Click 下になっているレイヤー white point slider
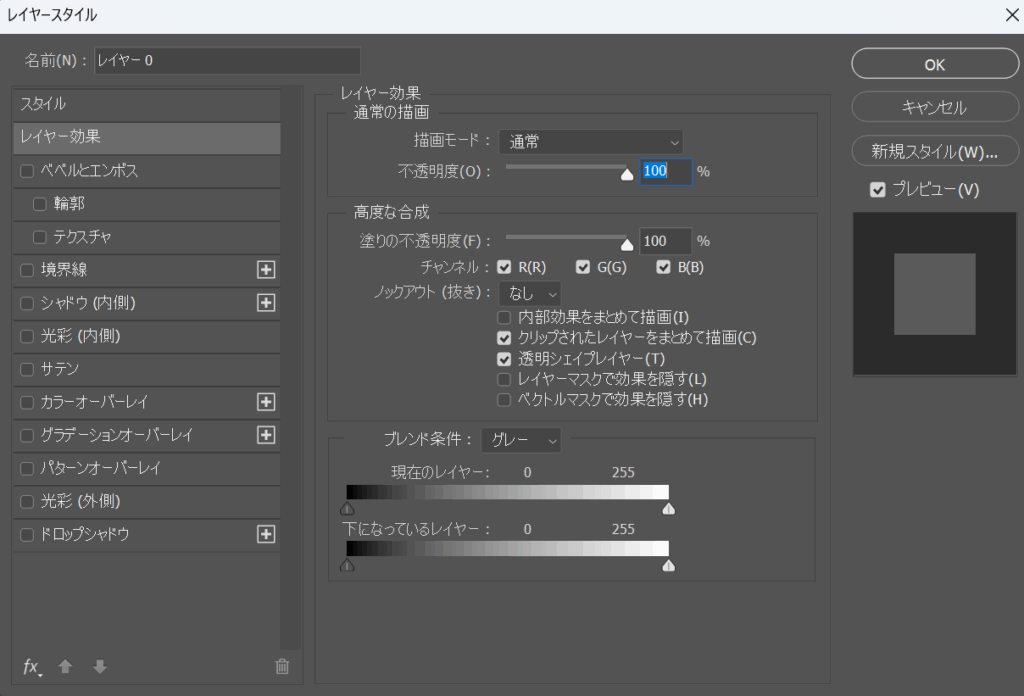Screen dimensions: 1024x696 (669, 565)
